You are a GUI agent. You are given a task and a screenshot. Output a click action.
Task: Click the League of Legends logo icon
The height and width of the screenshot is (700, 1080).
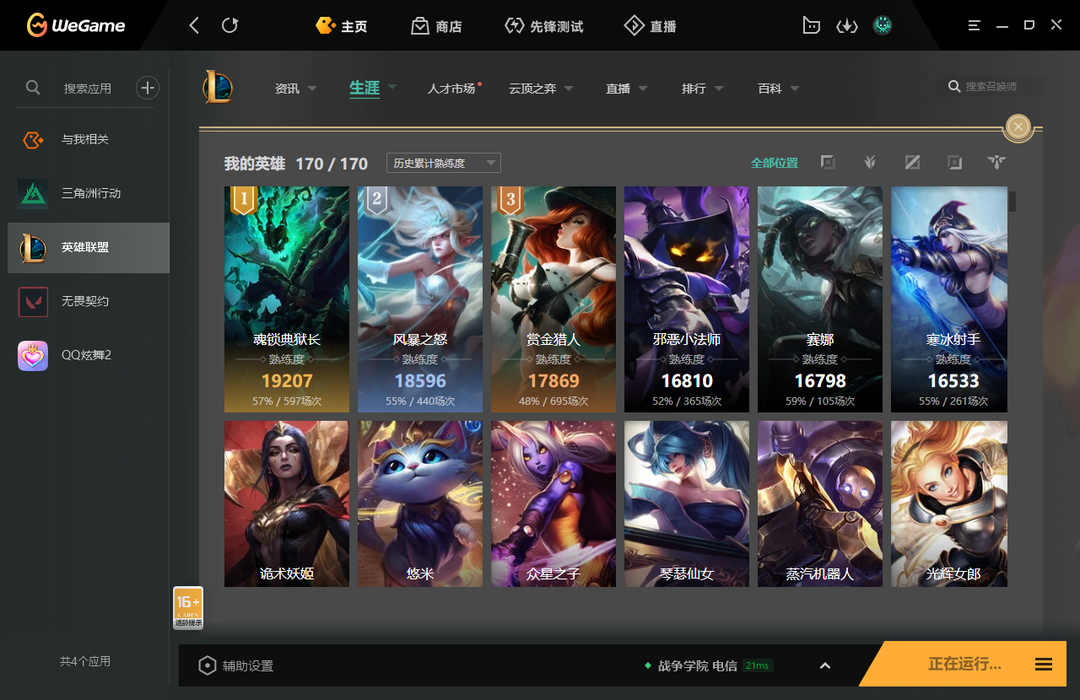218,88
